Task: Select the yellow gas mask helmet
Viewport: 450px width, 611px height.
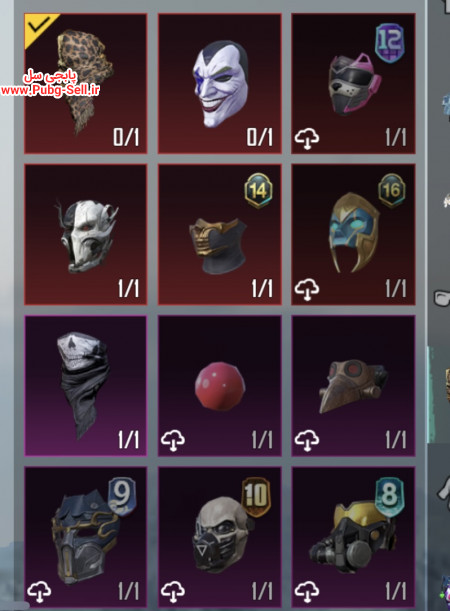Action: (x=353, y=537)
